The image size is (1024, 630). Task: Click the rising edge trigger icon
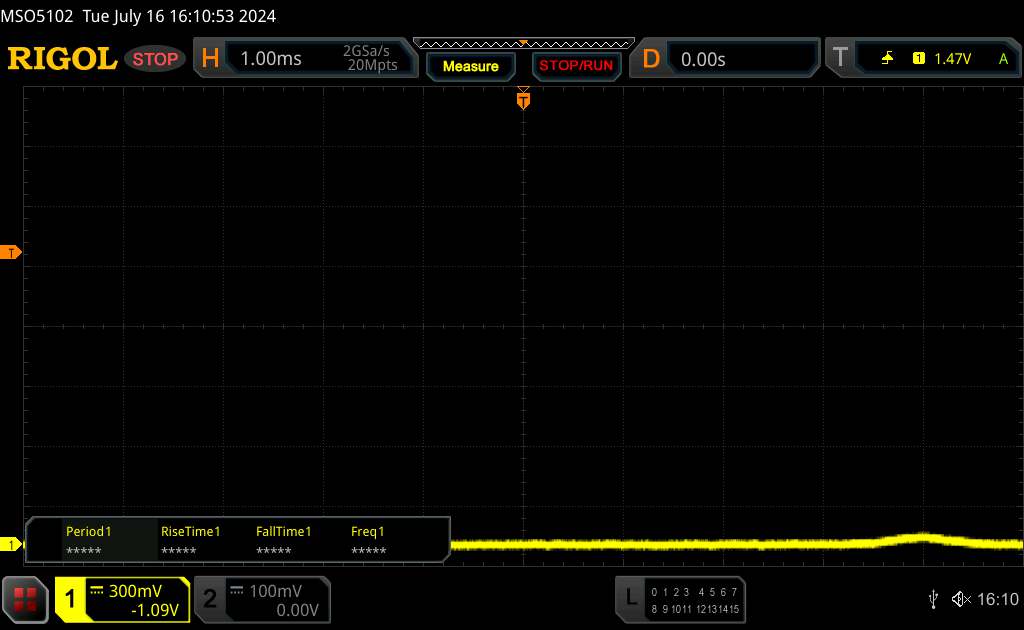[887, 59]
